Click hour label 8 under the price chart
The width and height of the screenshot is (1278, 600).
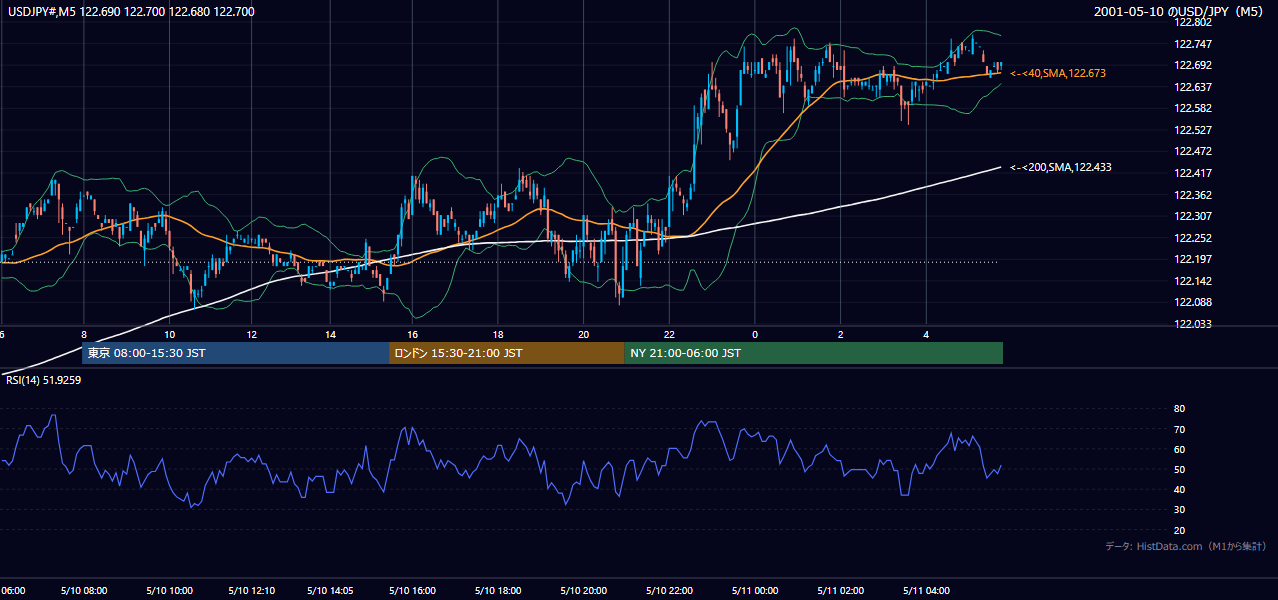(85, 334)
